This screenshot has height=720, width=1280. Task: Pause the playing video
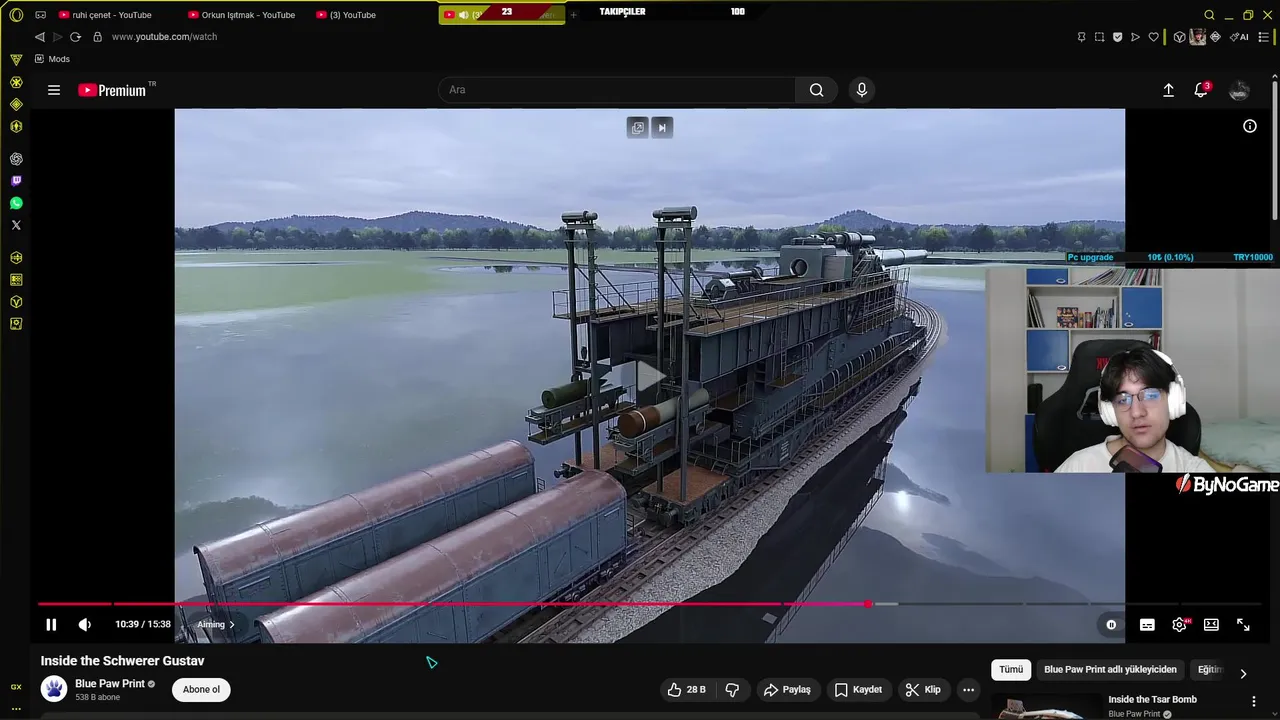[x=51, y=624]
